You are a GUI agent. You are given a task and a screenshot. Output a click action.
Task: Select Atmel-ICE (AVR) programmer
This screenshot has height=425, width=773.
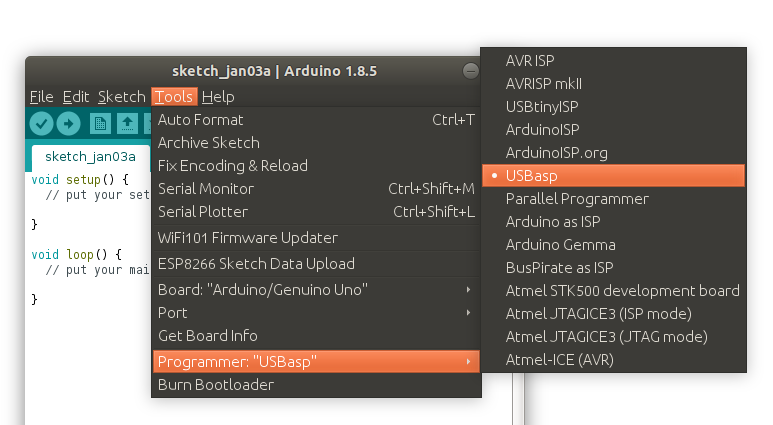(613, 360)
